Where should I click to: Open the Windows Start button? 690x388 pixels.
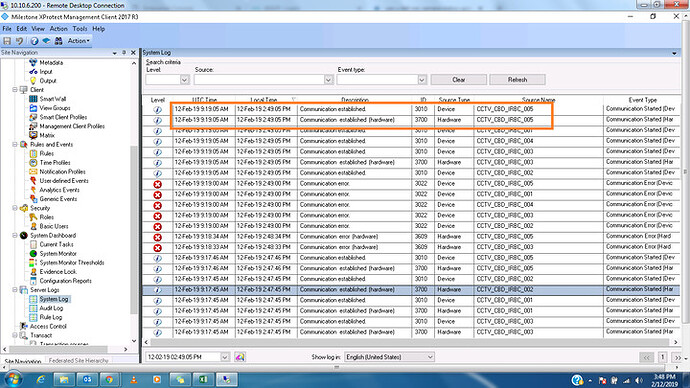coord(13,379)
